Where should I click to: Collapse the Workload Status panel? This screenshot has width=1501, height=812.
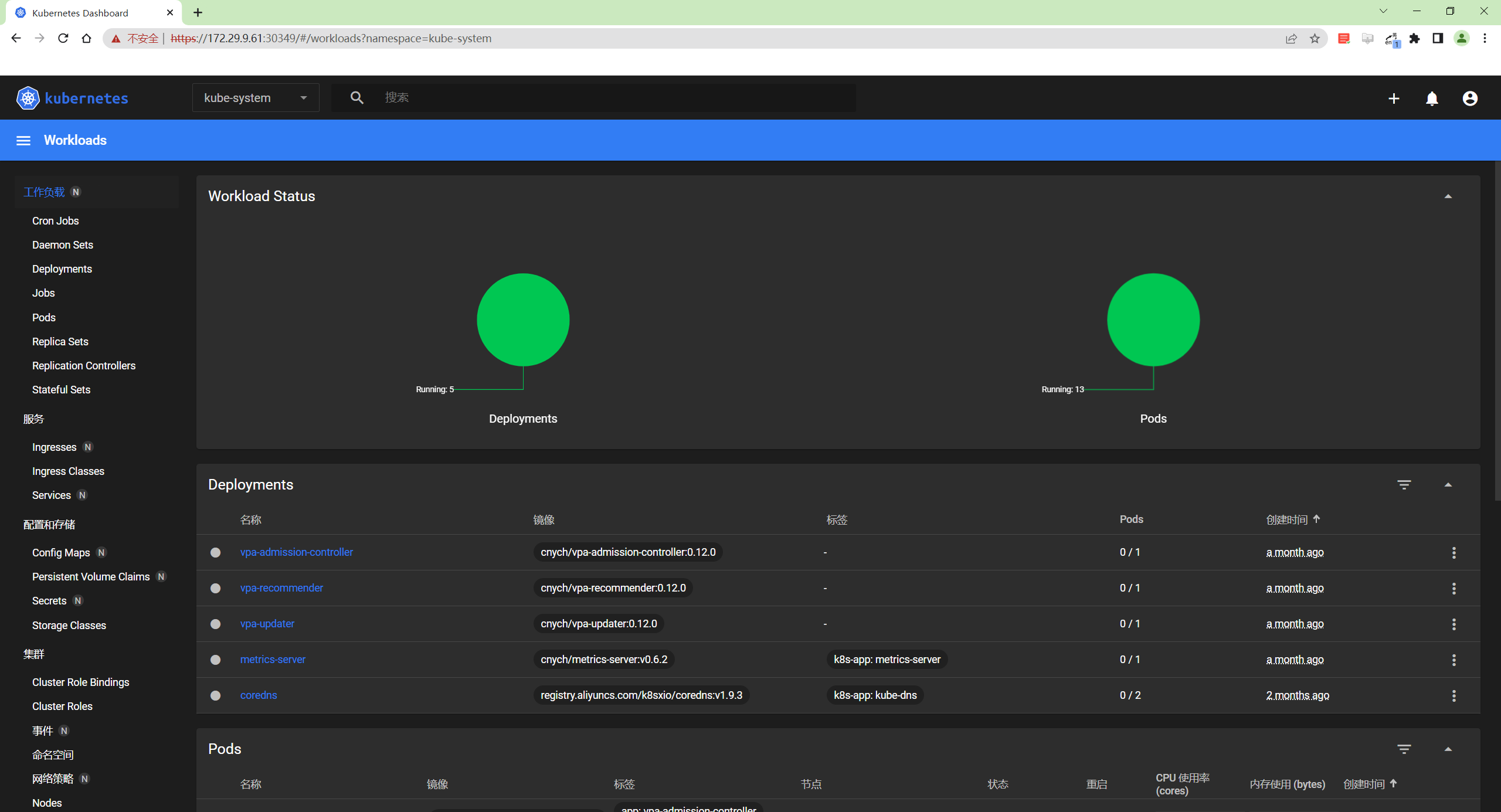click(x=1448, y=196)
